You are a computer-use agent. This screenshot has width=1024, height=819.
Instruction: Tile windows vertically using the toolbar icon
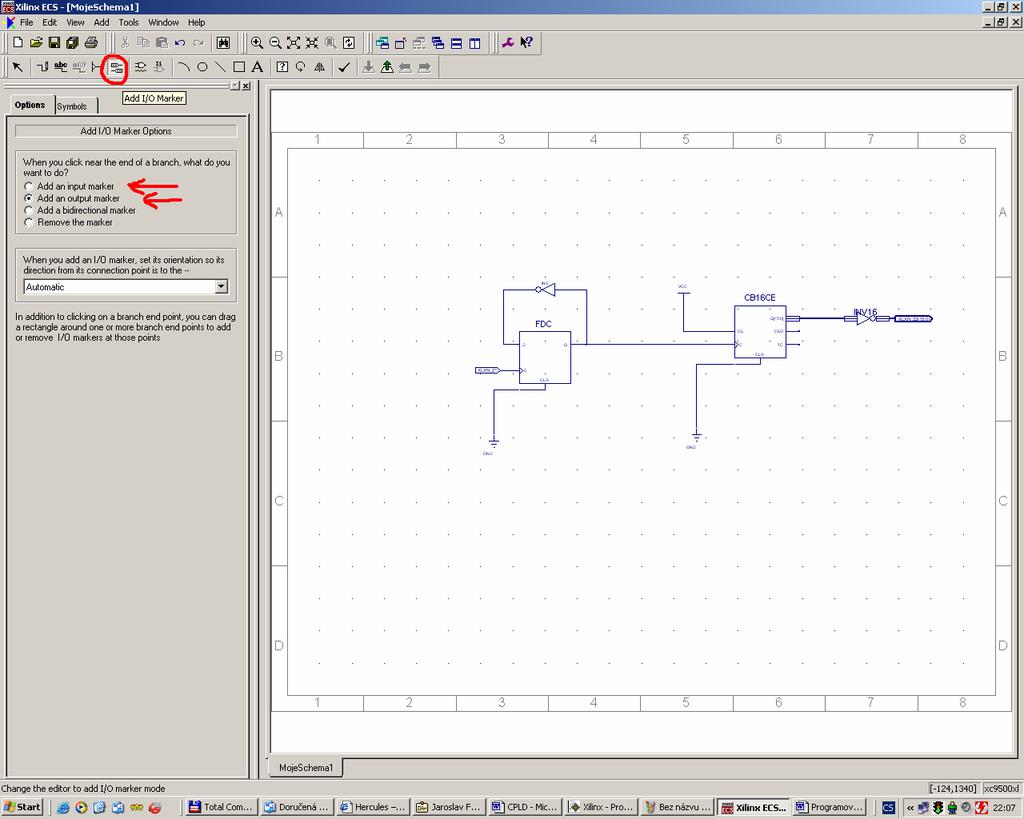475,43
